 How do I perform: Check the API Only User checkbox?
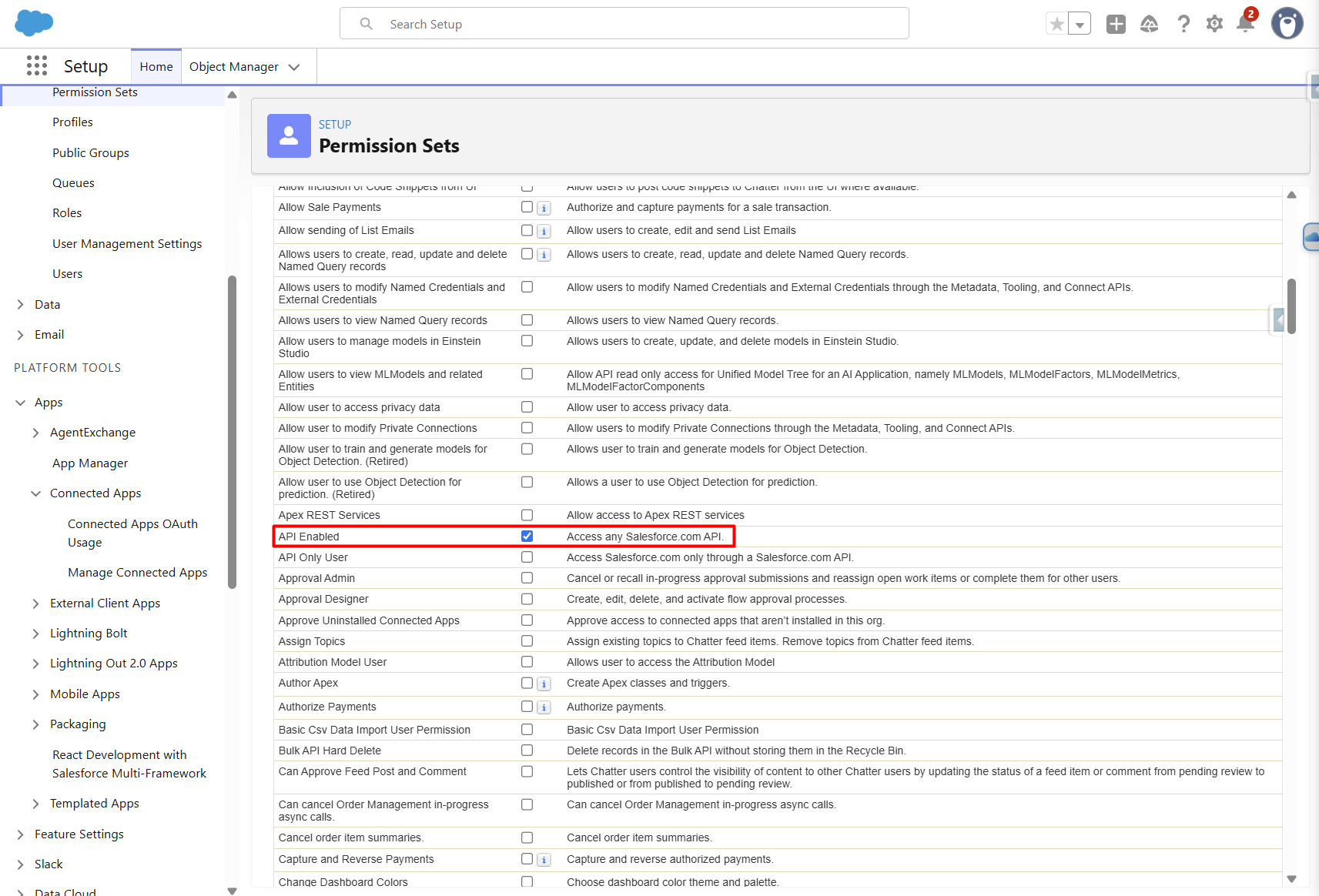pyautogui.click(x=527, y=557)
